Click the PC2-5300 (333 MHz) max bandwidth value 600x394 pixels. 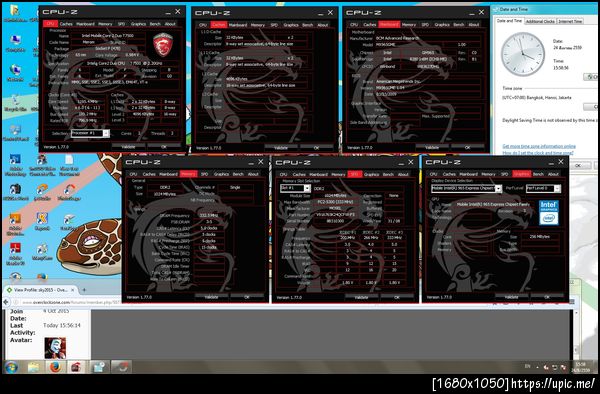click(x=335, y=202)
